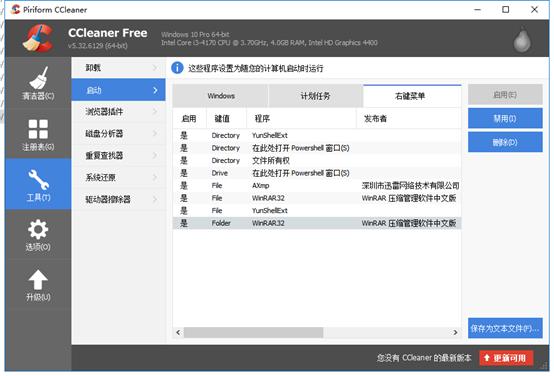Sort by 发布者 column header
The image size is (554, 376).
pyautogui.click(x=409, y=119)
